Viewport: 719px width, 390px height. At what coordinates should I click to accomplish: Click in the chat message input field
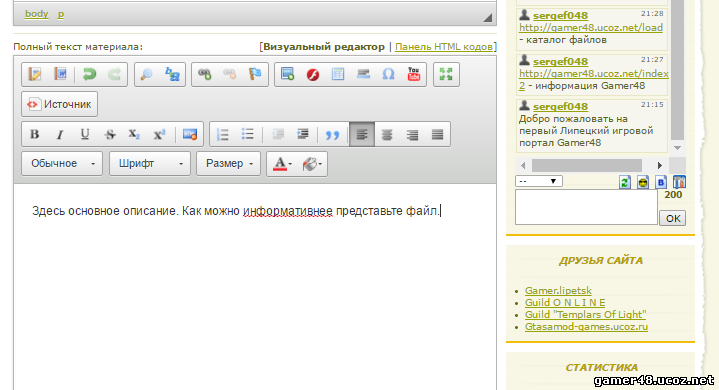tap(586, 207)
